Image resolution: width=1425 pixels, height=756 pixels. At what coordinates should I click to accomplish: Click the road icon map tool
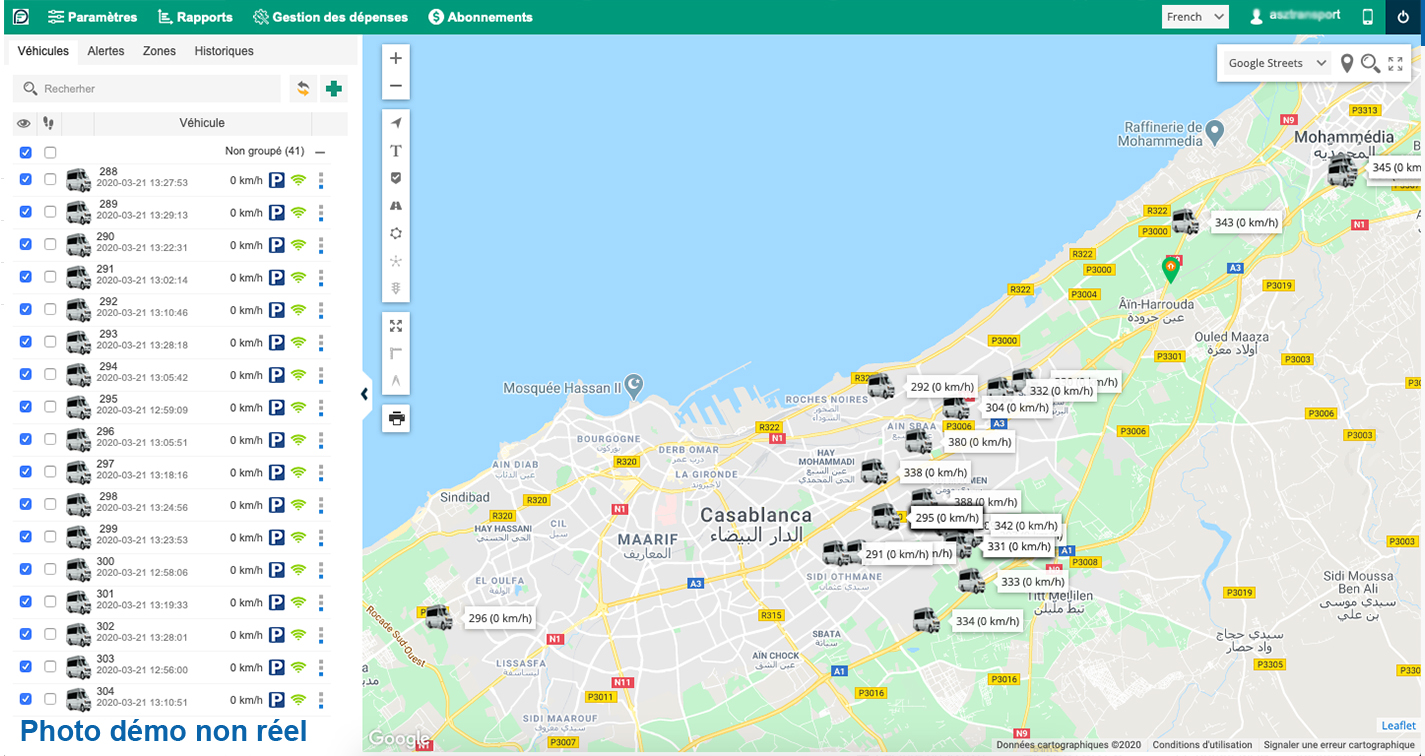point(396,205)
